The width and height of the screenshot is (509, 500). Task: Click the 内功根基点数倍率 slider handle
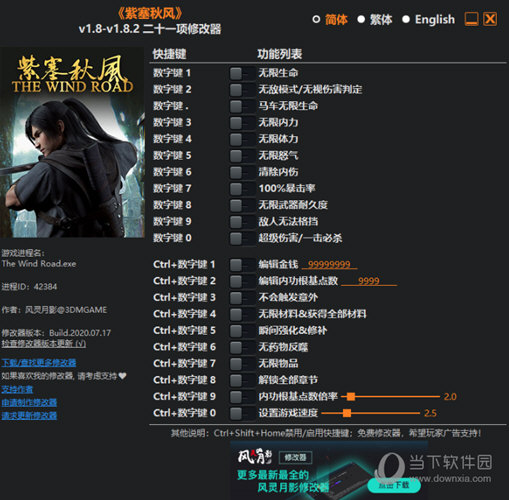pos(351,397)
